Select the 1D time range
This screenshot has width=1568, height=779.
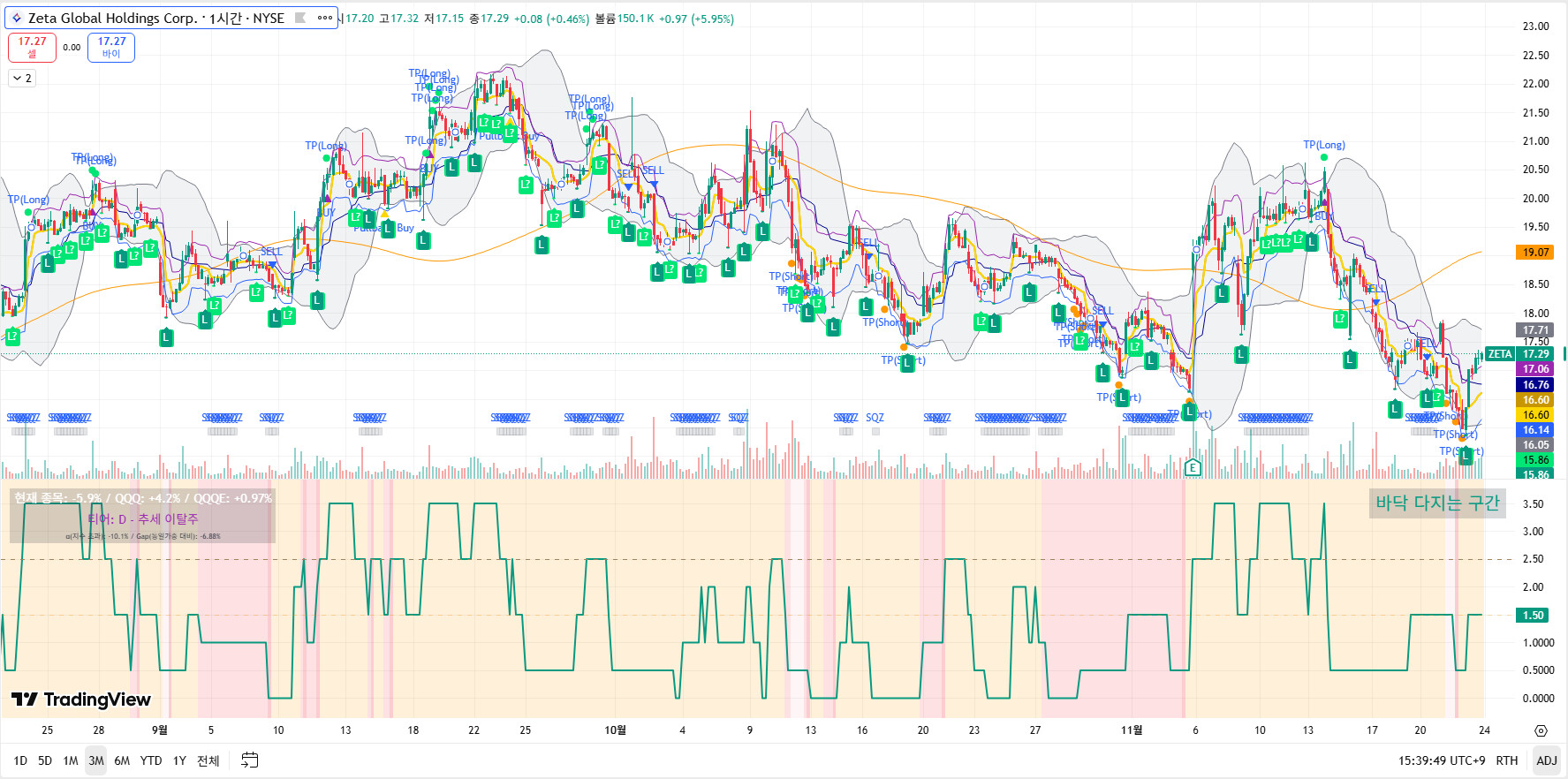click(20, 760)
